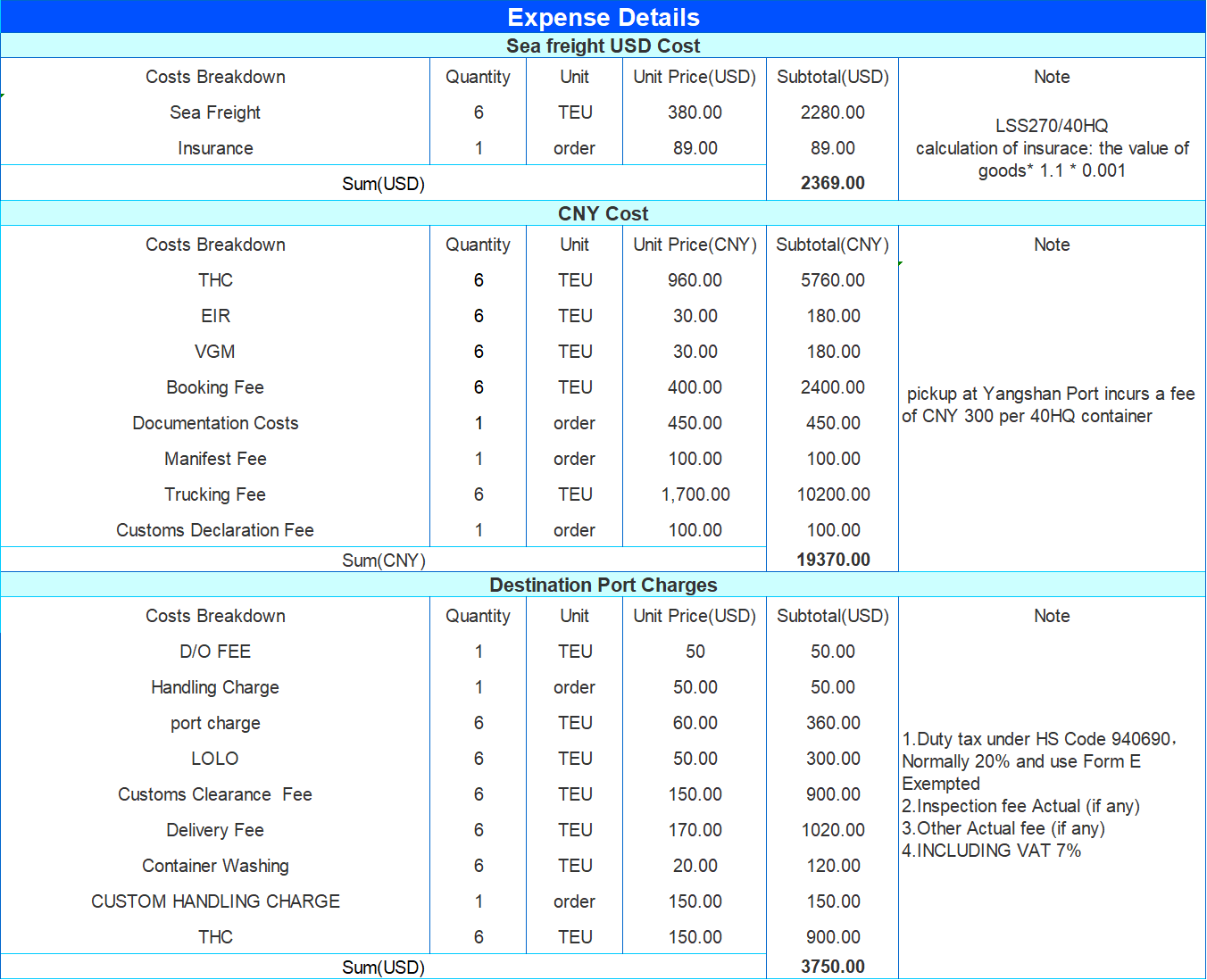Screen dimensions: 1207x980
Task: Click the 'CUSTOM HANDLING CHARGE' row label
Action: tap(215, 901)
